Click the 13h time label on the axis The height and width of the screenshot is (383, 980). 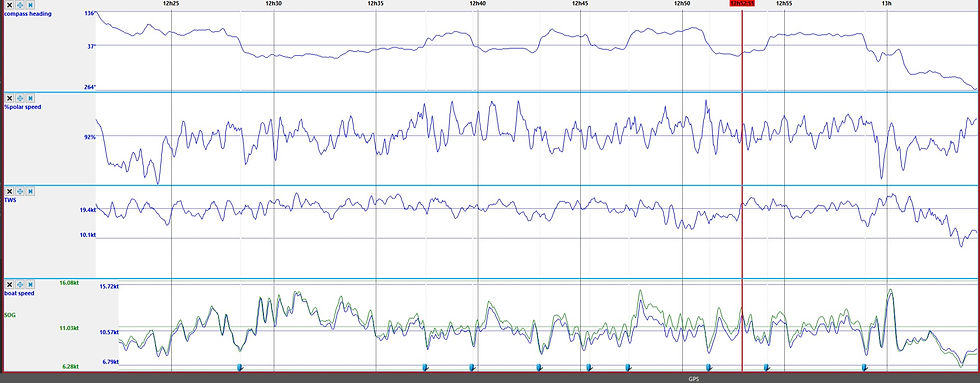[886, 3]
